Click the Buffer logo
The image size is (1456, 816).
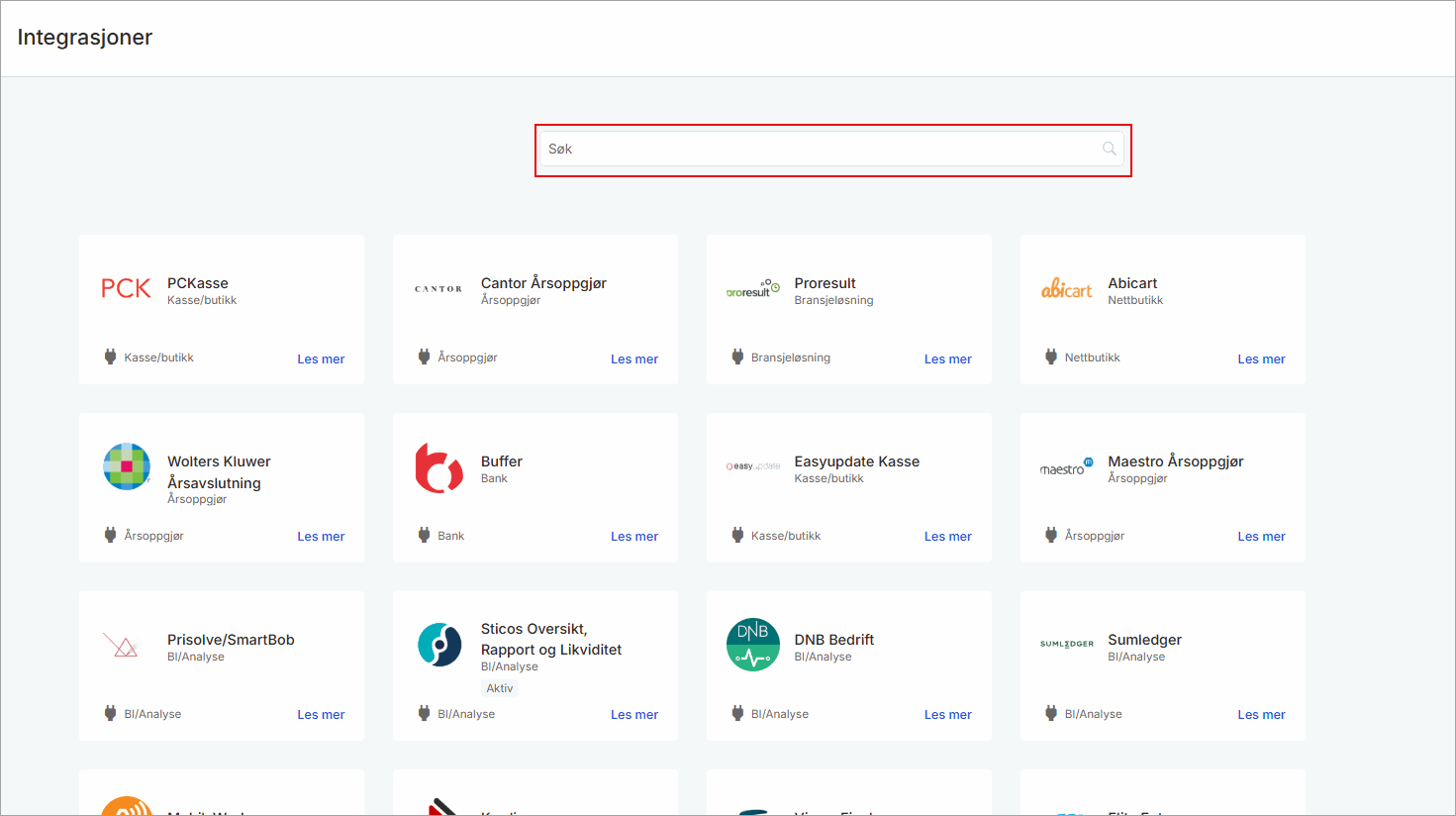point(439,467)
